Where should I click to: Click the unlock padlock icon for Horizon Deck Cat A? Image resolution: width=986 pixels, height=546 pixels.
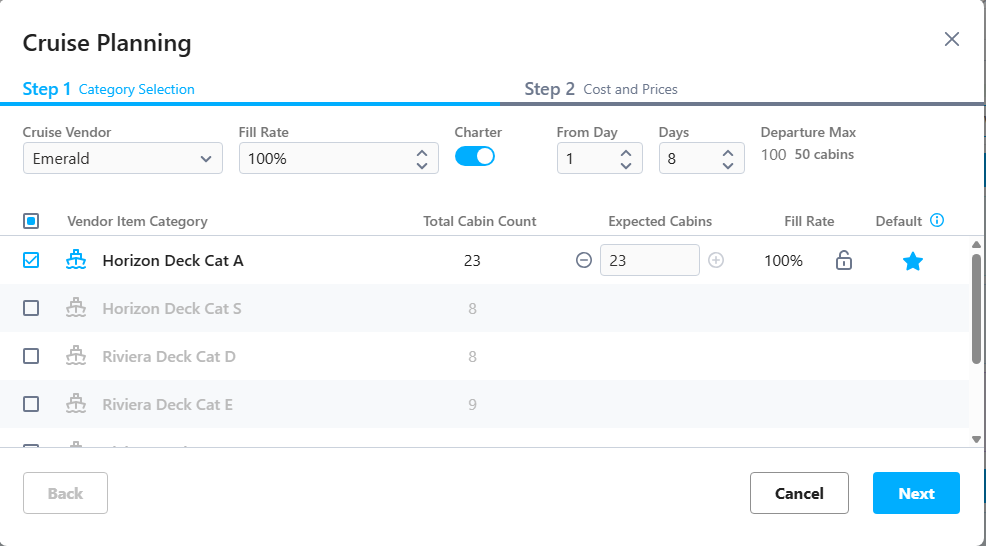click(x=843, y=260)
